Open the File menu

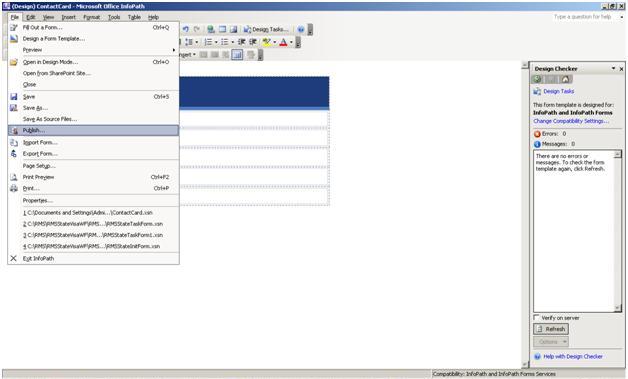point(15,17)
